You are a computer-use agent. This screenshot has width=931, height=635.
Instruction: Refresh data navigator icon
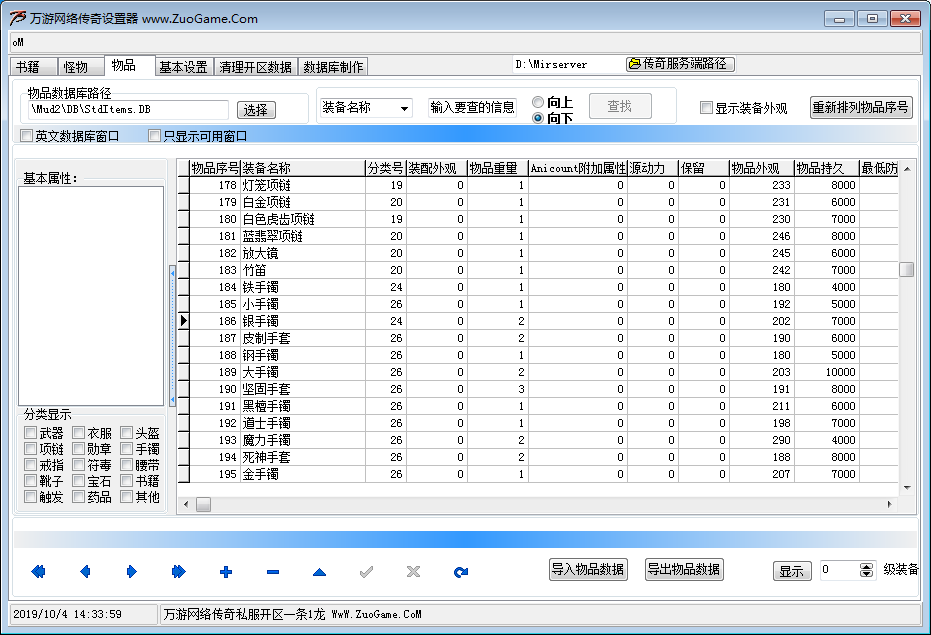[461, 572]
